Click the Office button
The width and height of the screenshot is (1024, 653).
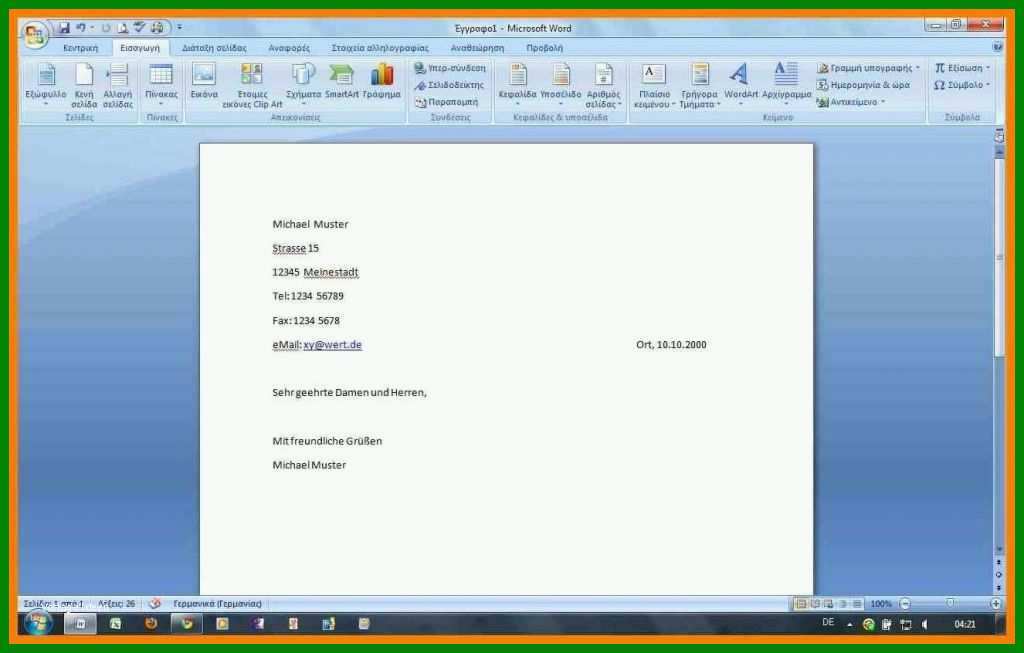34,35
